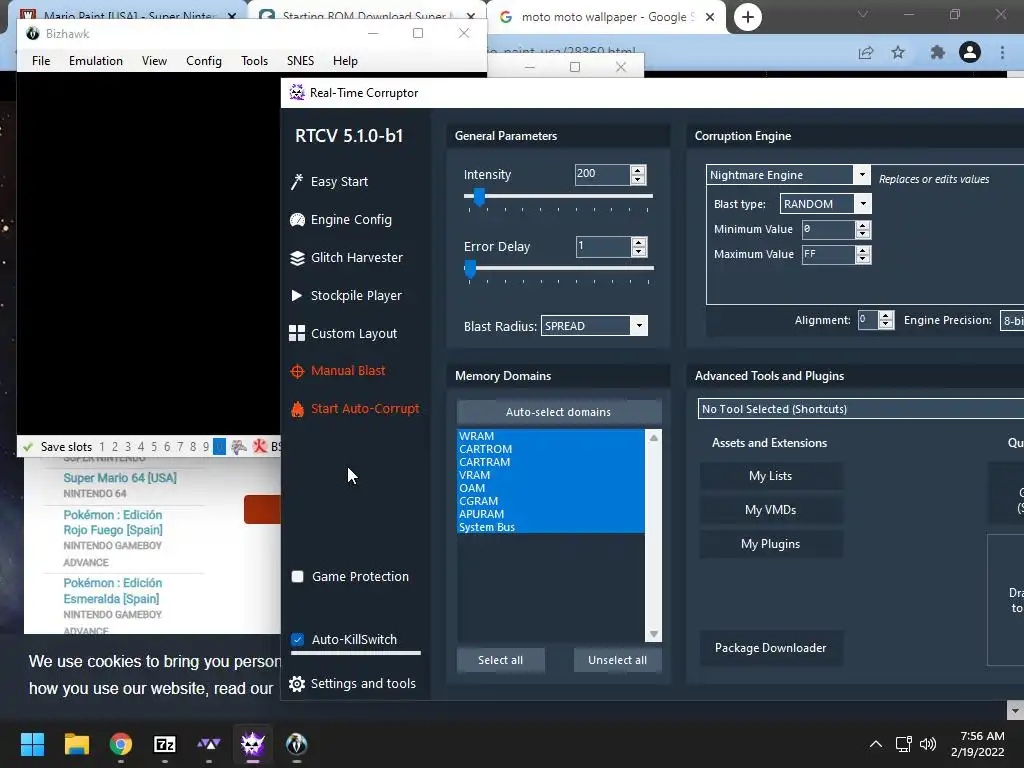Select save slot 5 in Bizhawk
The height and width of the screenshot is (768, 1024).
[x=154, y=447]
